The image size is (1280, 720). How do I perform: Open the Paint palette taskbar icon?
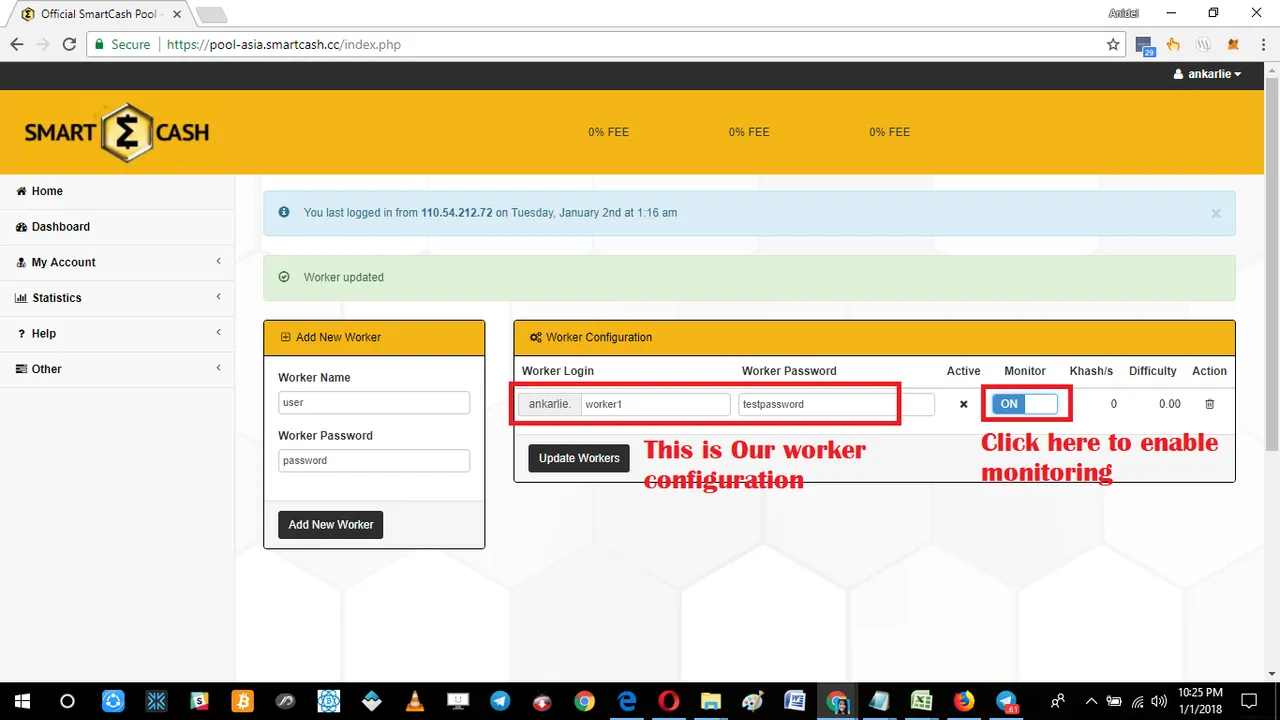click(753, 701)
